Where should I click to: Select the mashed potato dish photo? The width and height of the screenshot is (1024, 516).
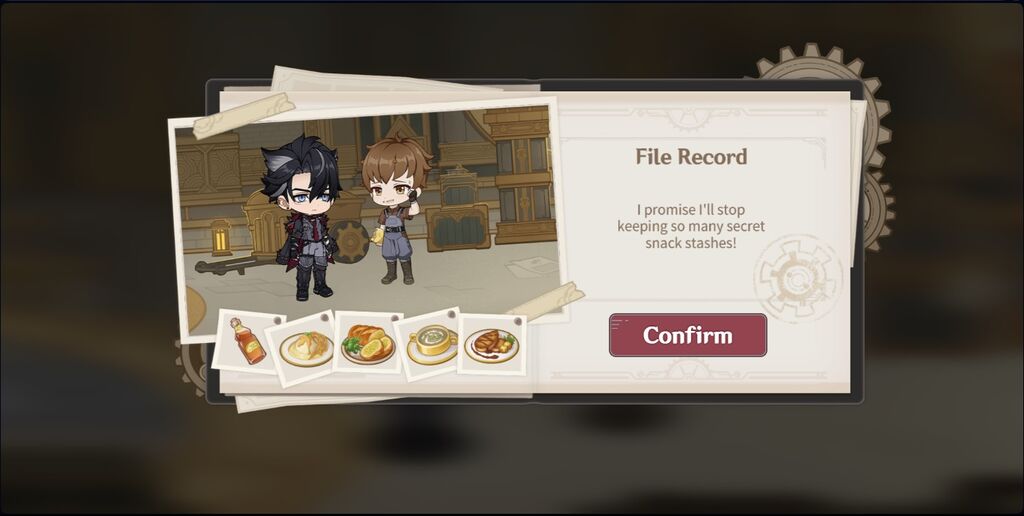(306, 348)
